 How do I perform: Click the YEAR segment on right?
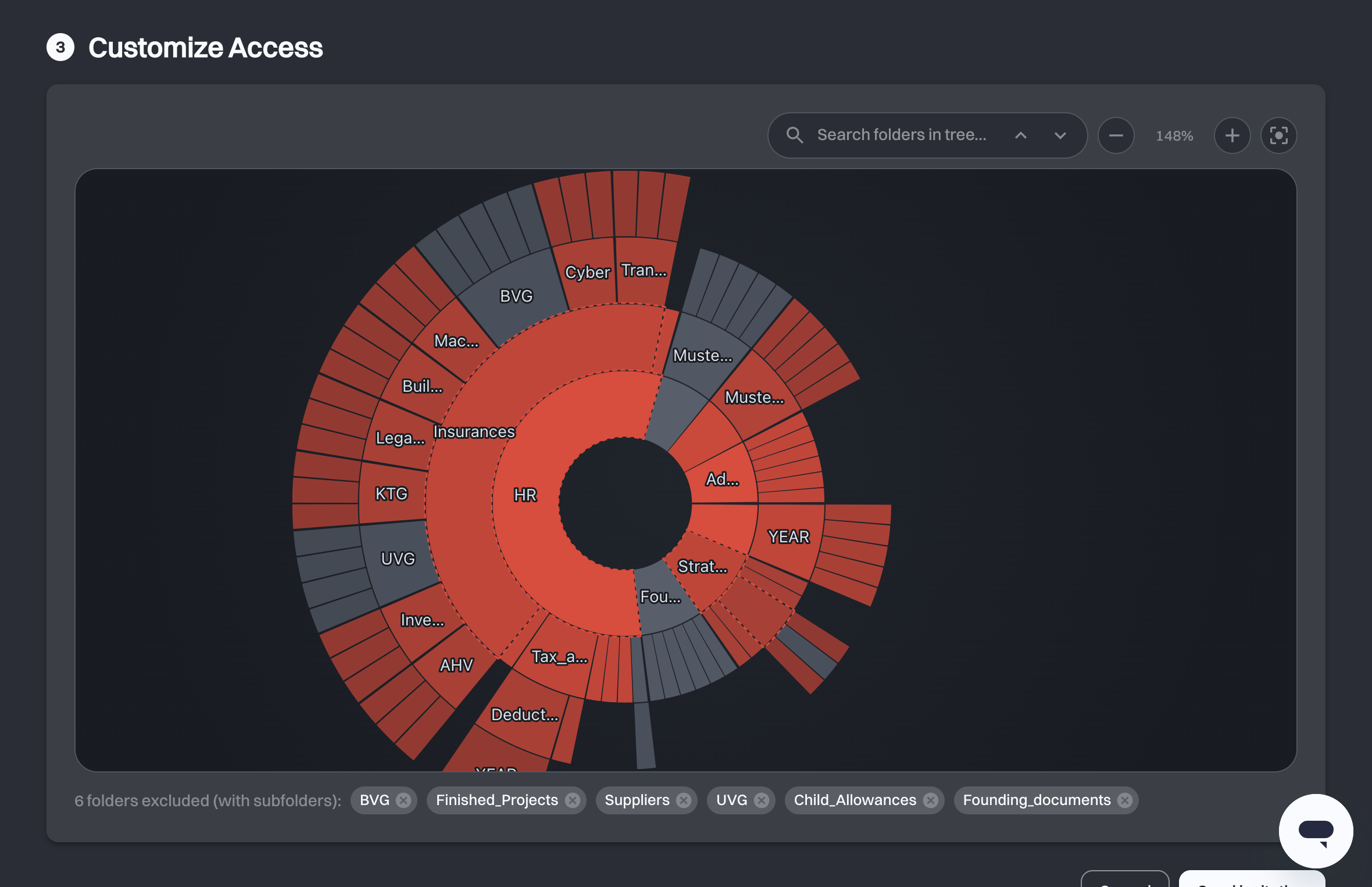(788, 537)
